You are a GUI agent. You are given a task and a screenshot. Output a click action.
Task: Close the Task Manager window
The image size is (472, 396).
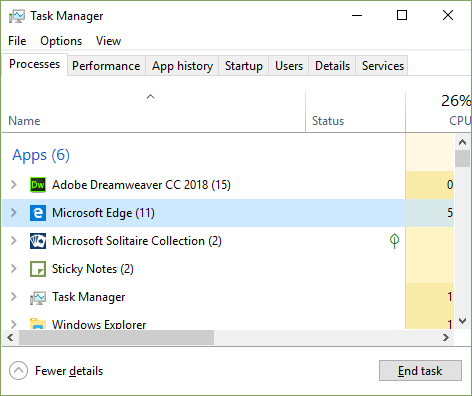(448, 15)
